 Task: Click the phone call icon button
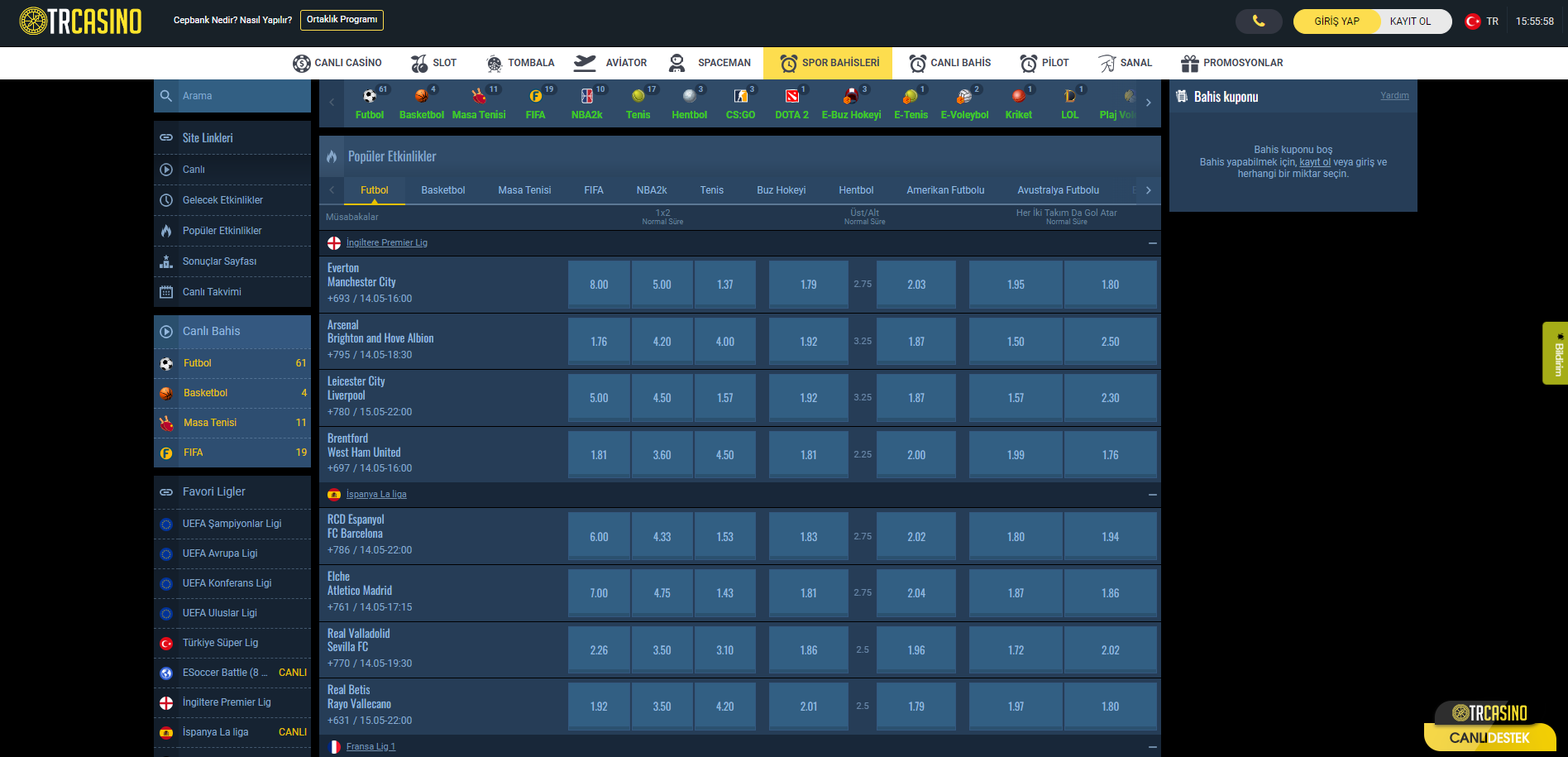tap(1258, 21)
